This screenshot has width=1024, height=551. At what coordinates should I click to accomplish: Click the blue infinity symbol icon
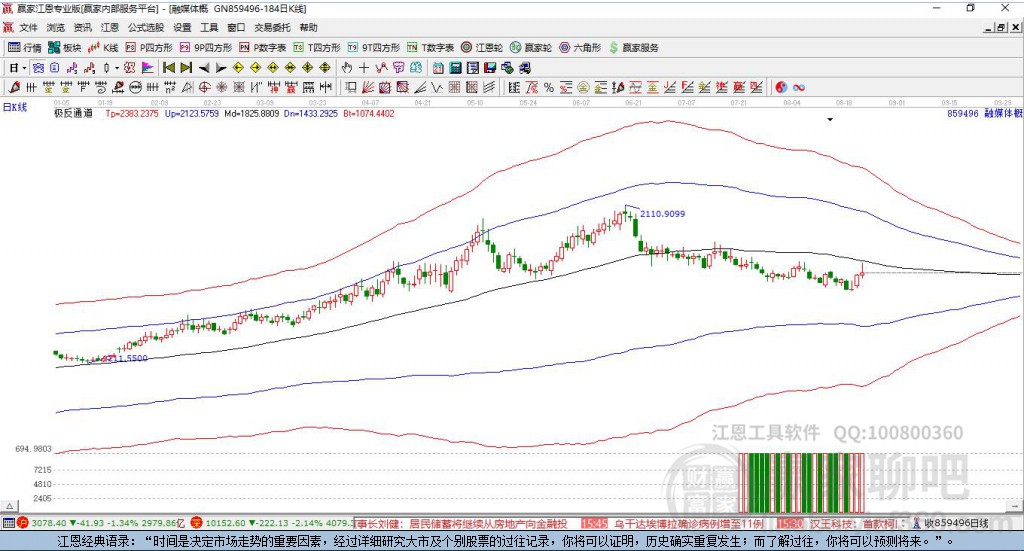799,87
